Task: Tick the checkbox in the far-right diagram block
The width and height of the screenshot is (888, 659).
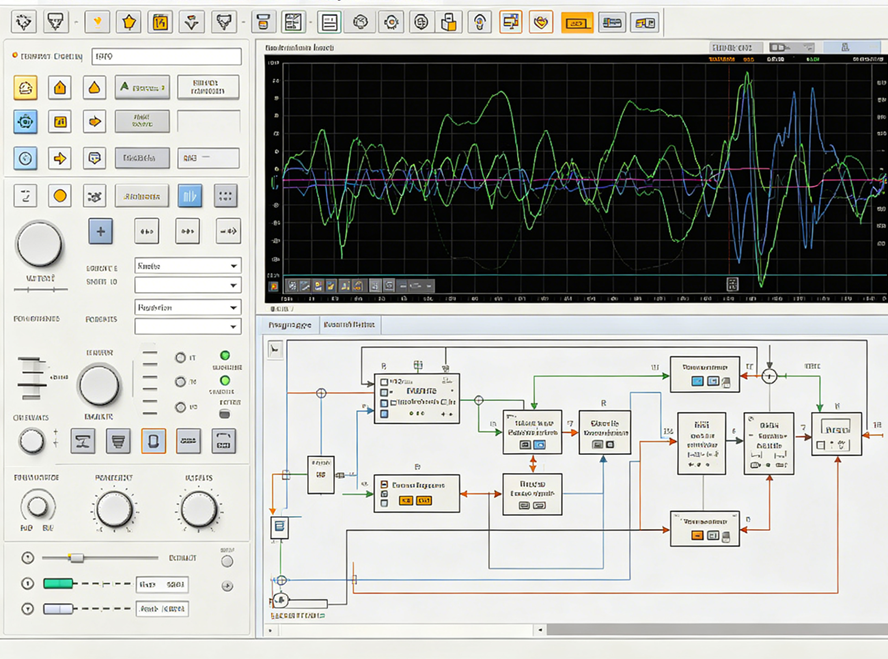Action: [821, 446]
